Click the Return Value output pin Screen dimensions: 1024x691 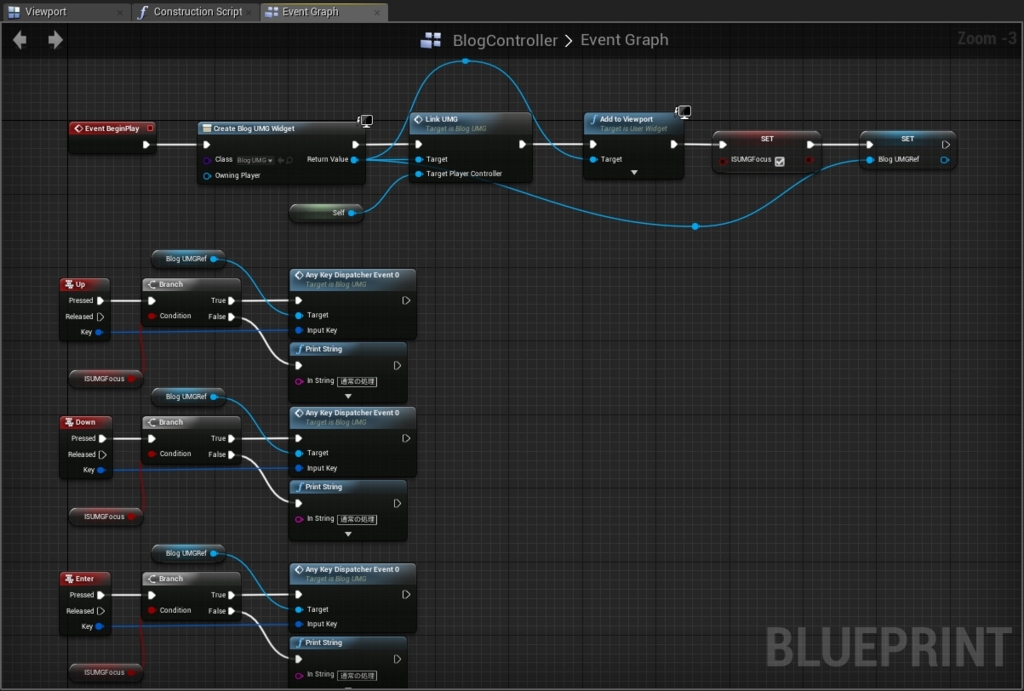pyautogui.click(x=355, y=159)
